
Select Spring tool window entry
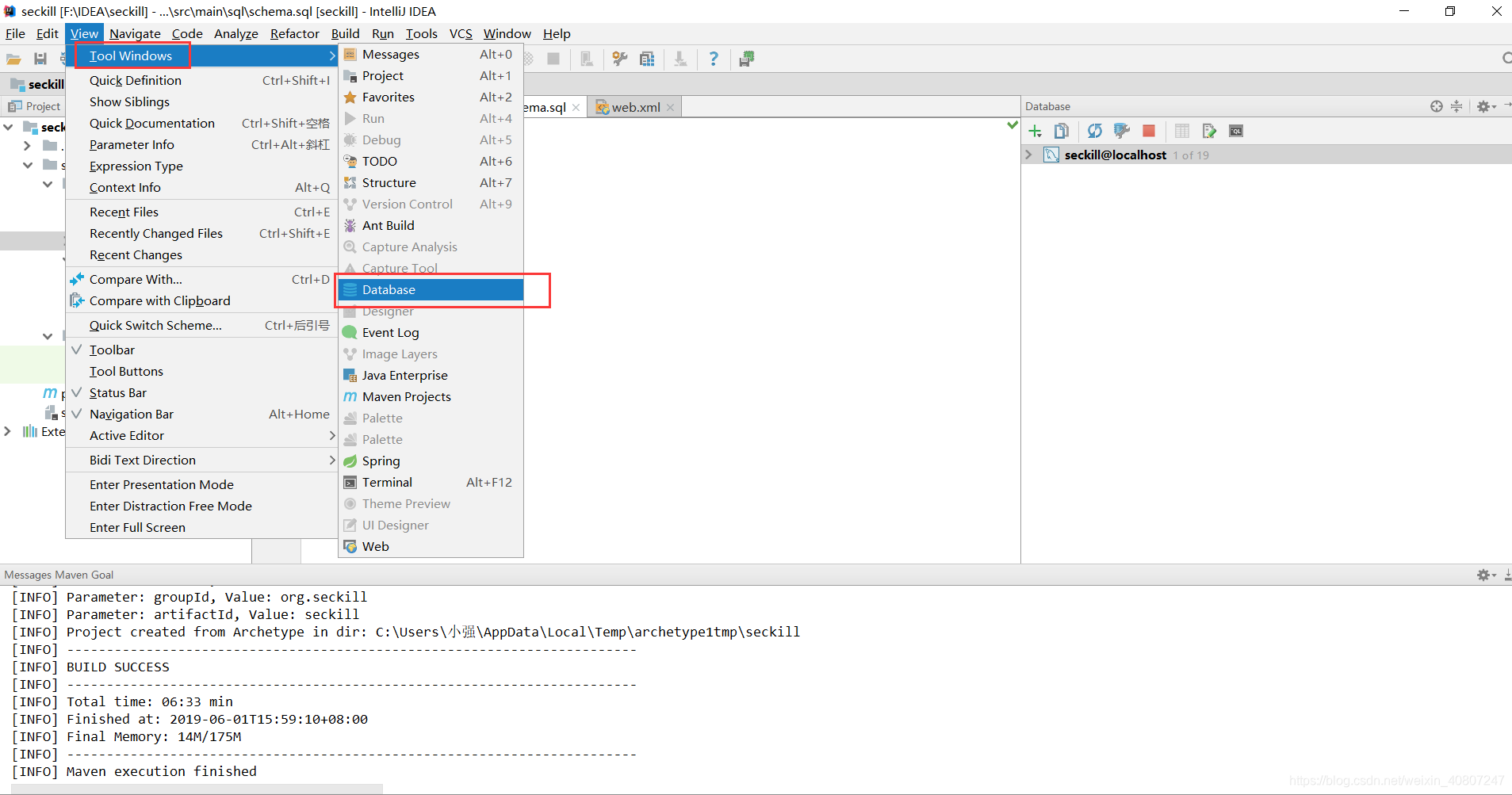click(x=431, y=461)
